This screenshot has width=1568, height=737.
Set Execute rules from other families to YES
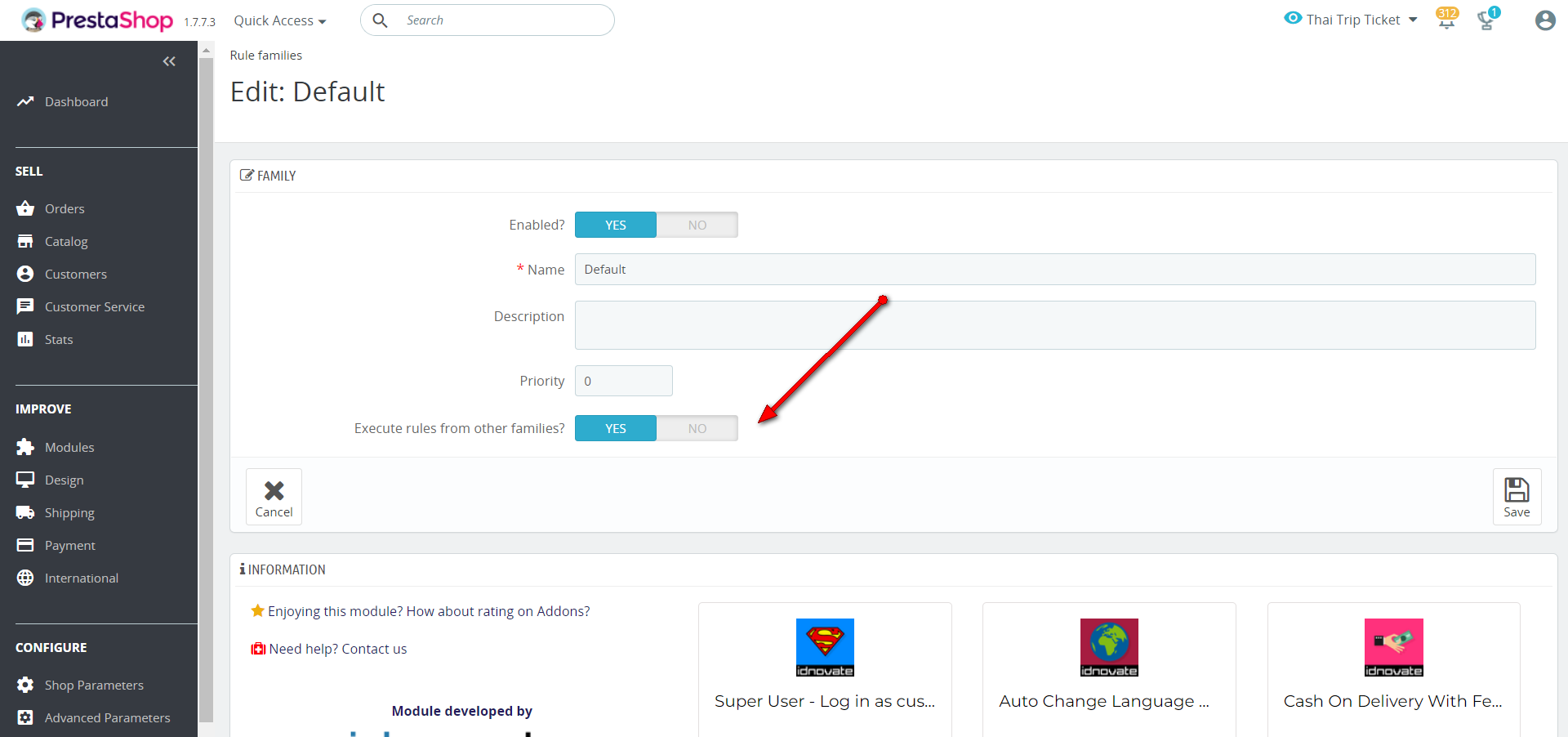[616, 428]
